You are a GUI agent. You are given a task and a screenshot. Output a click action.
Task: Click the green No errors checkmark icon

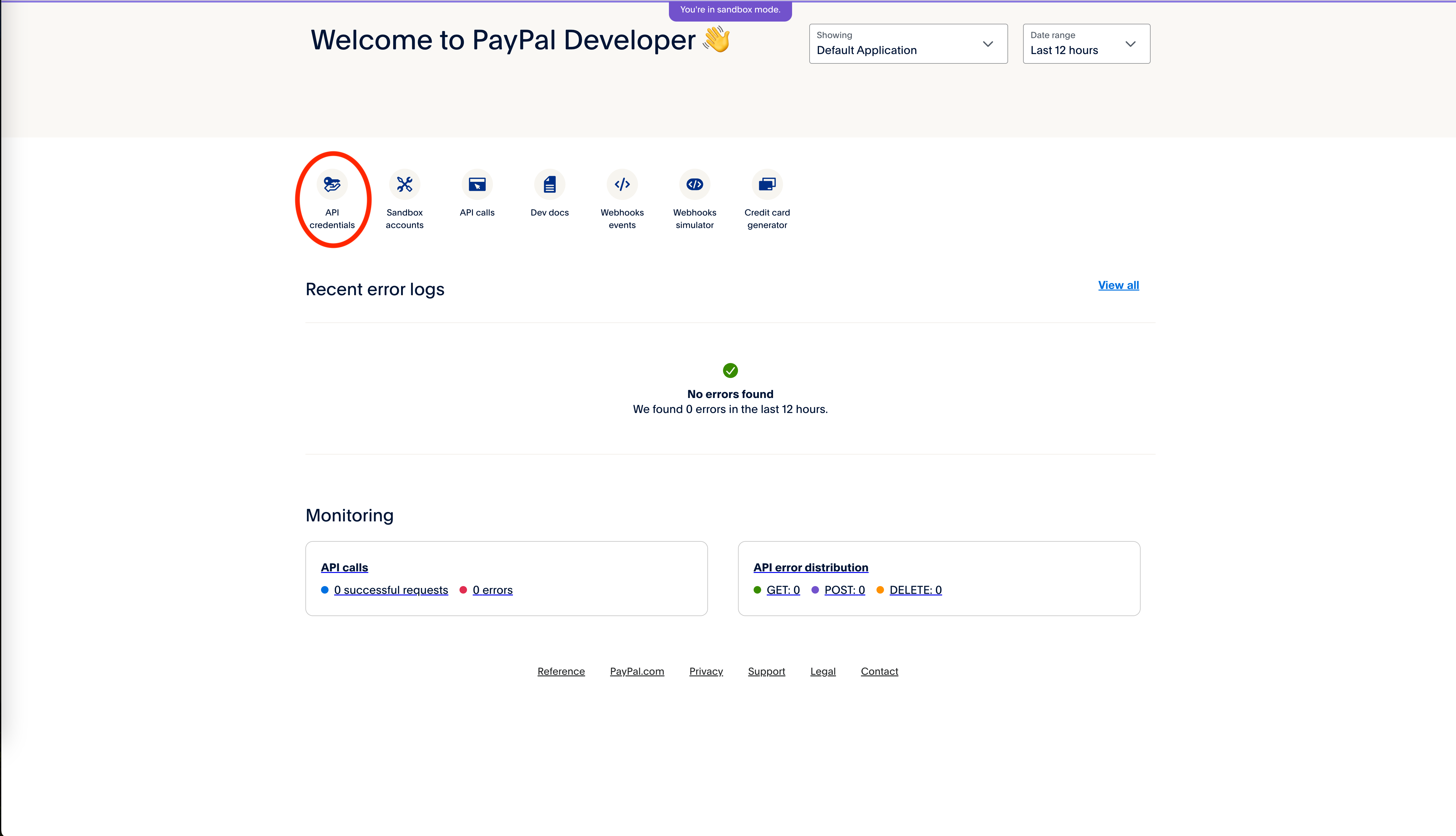pyautogui.click(x=730, y=370)
